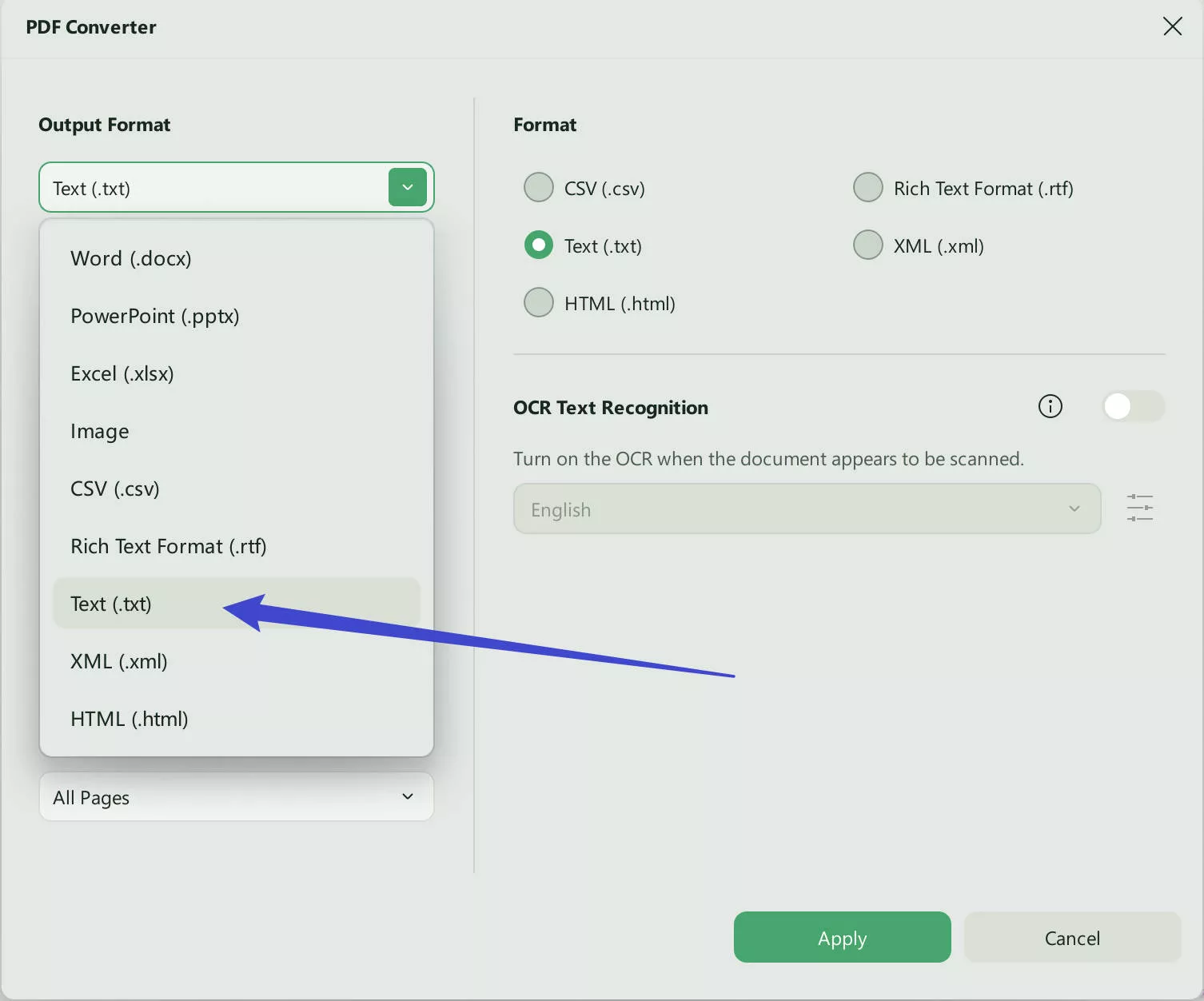
Task: Select Excel (.xlsx) in the dropdown list
Action: tap(122, 373)
